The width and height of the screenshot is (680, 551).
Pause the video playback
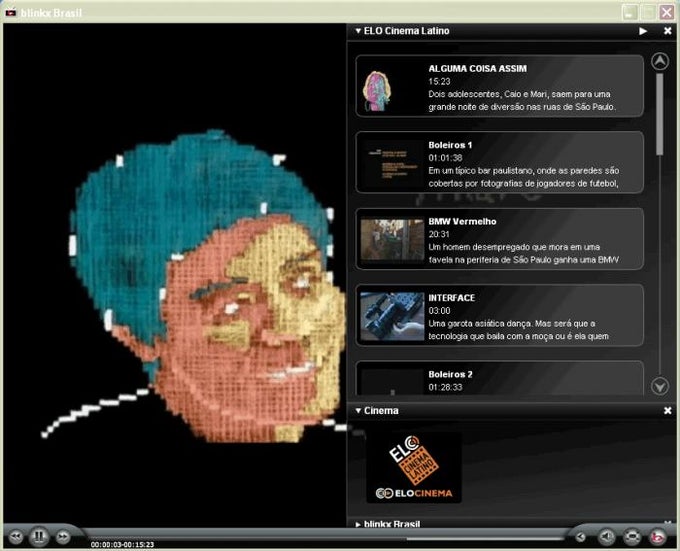(x=39, y=537)
